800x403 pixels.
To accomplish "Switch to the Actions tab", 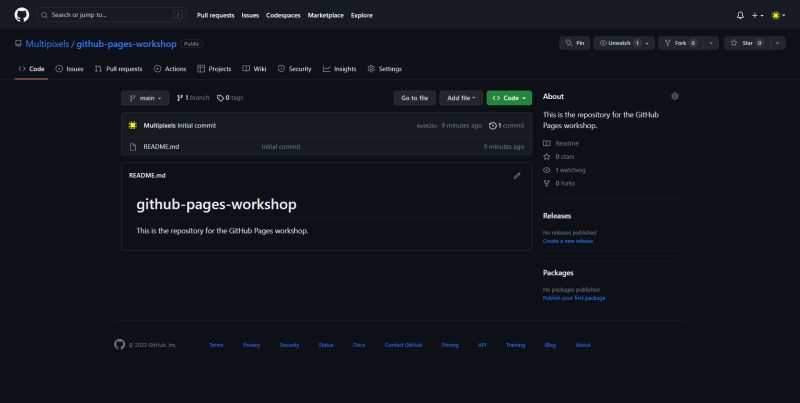I will (170, 69).
